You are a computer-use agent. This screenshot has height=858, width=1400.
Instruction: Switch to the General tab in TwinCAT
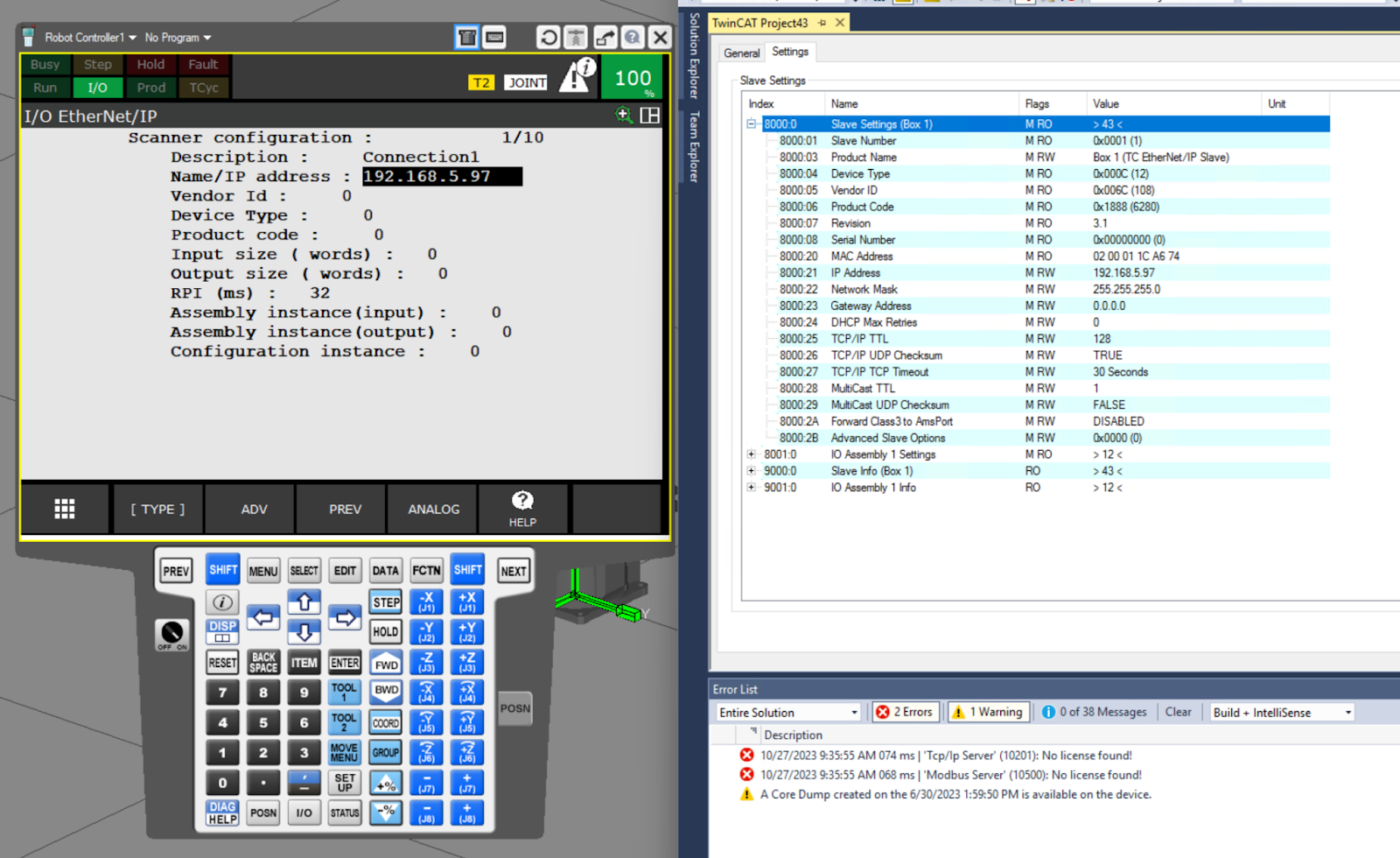(x=741, y=53)
